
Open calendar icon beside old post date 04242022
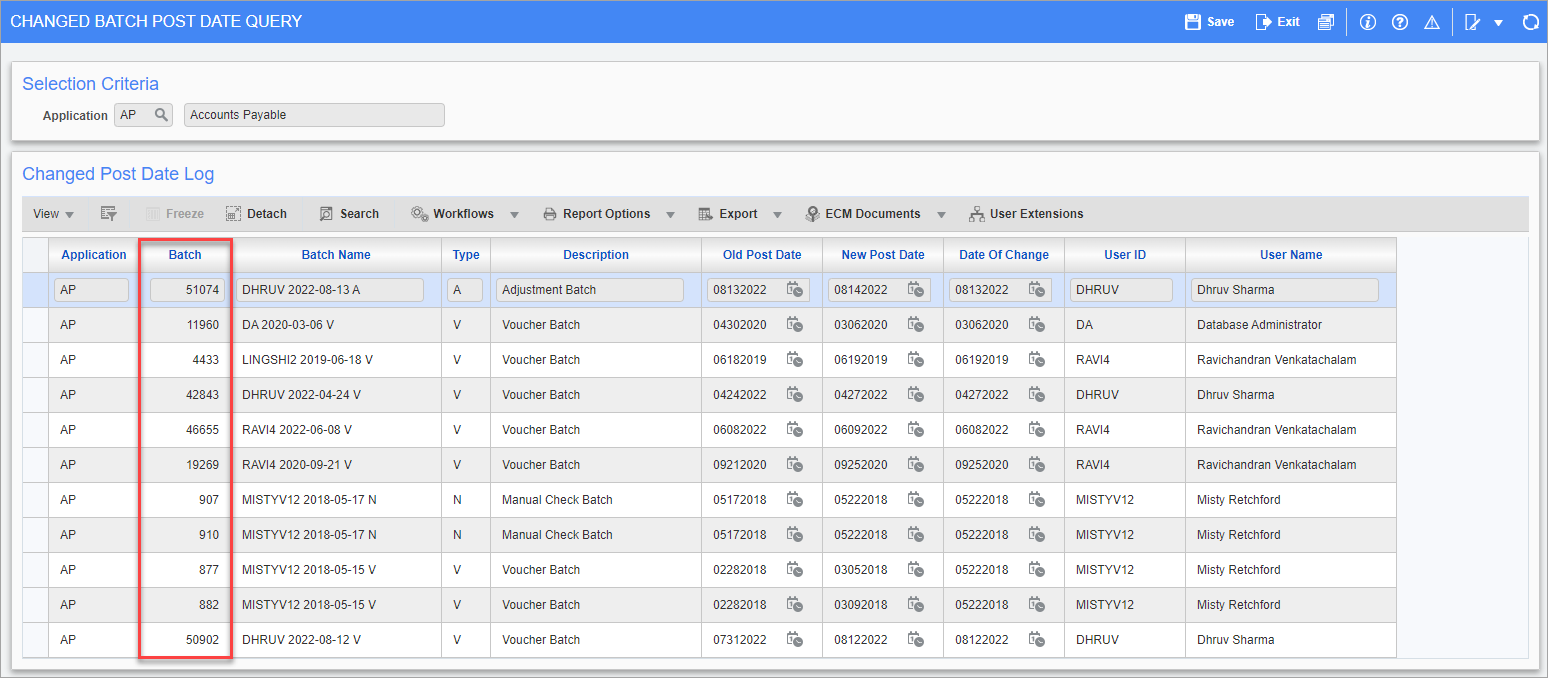tap(795, 395)
